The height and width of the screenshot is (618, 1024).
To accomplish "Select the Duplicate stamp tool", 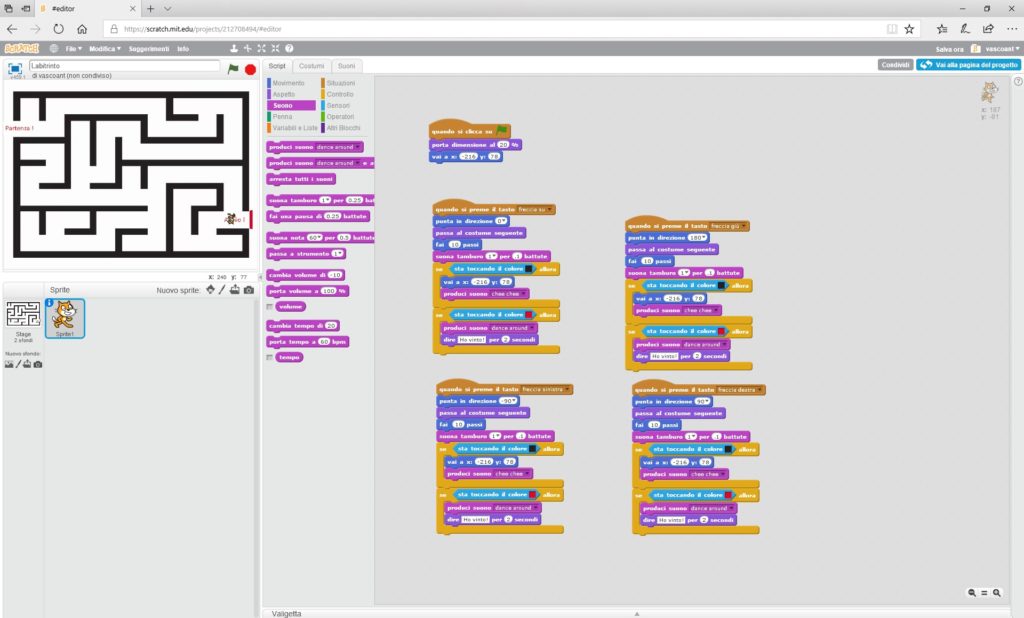I will pyautogui.click(x=234, y=48).
